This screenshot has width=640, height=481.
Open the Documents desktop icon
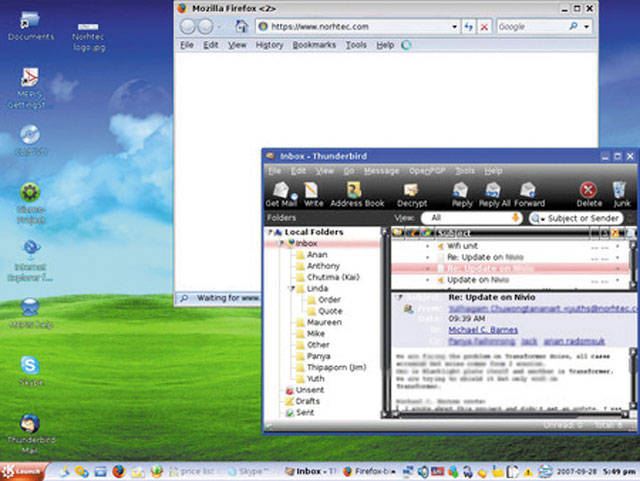click(30, 26)
